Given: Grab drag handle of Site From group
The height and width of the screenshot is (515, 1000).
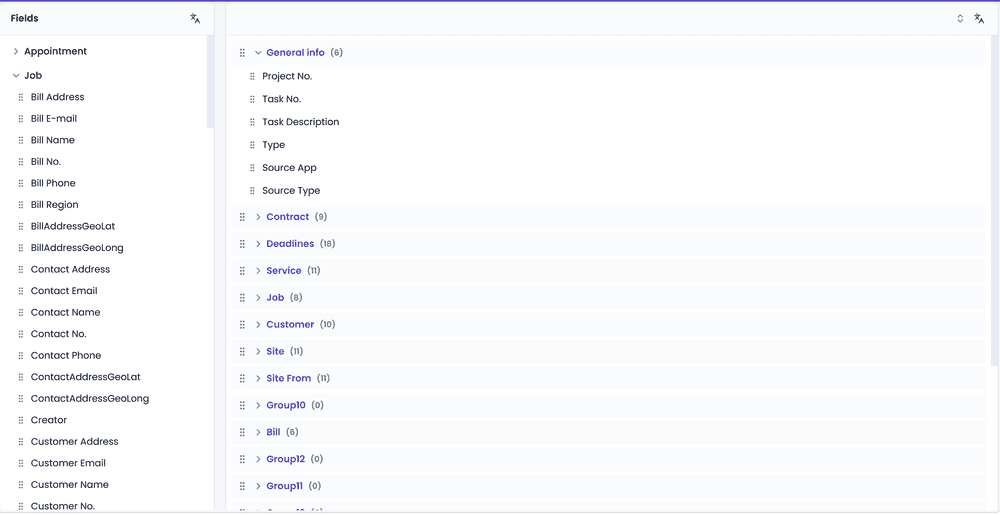Looking at the screenshot, I should click(242, 379).
